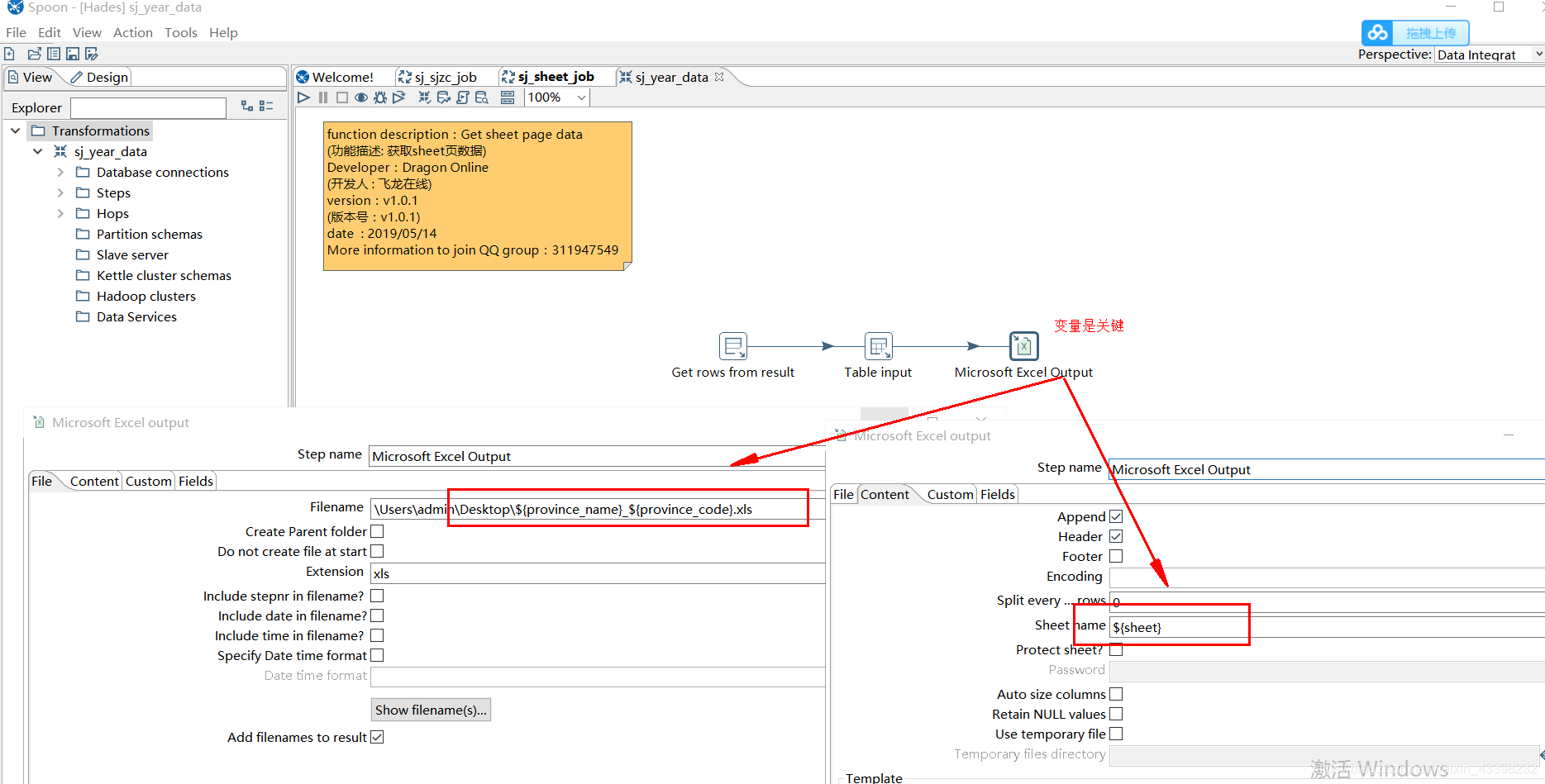Open the Action menu
Screen dimensions: 1545x784
point(133,32)
